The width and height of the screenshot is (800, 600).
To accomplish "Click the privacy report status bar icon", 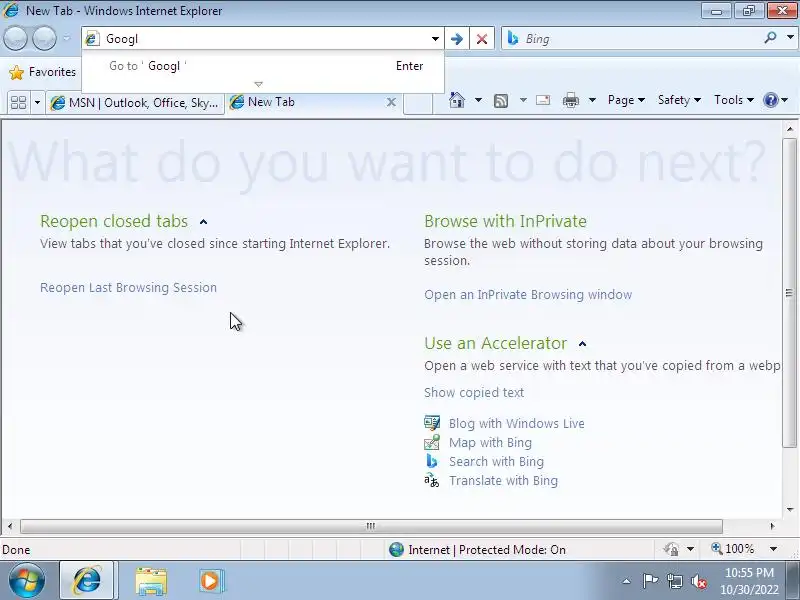I will pos(671,549).
